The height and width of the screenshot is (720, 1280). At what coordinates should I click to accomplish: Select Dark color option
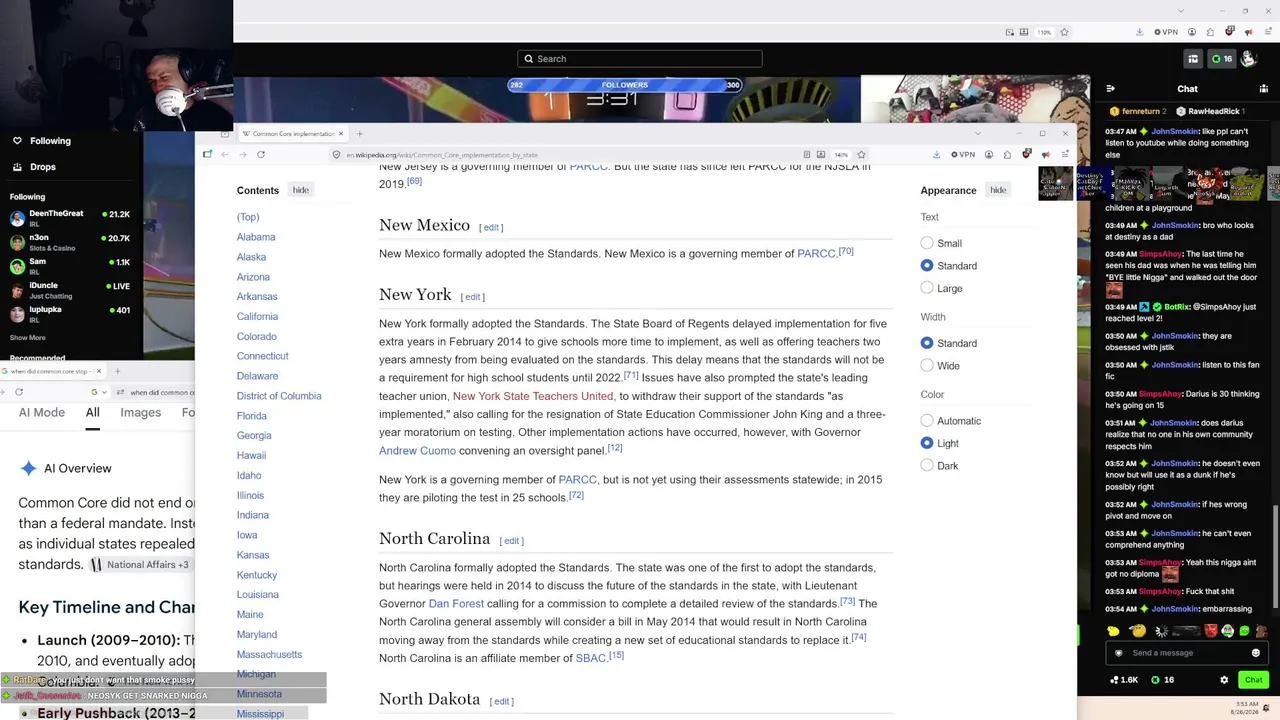pyautogui.click(x=927, y=466)
